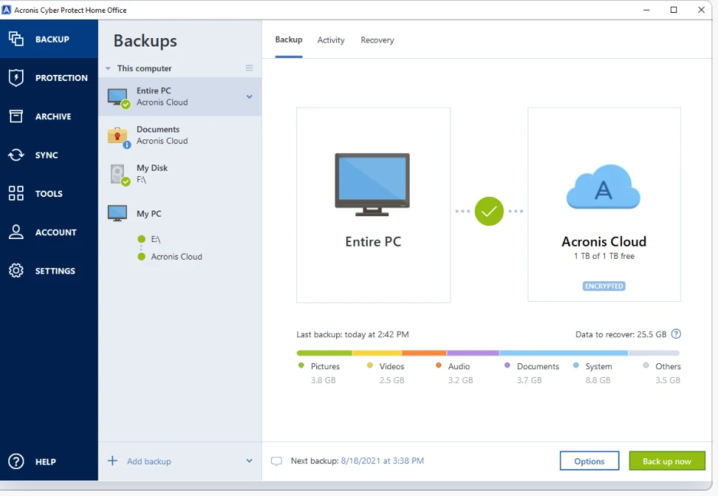This screenshot has height=496, width=718.
Task: Click the blue System segment of the data bar
Action: [564, 353]
